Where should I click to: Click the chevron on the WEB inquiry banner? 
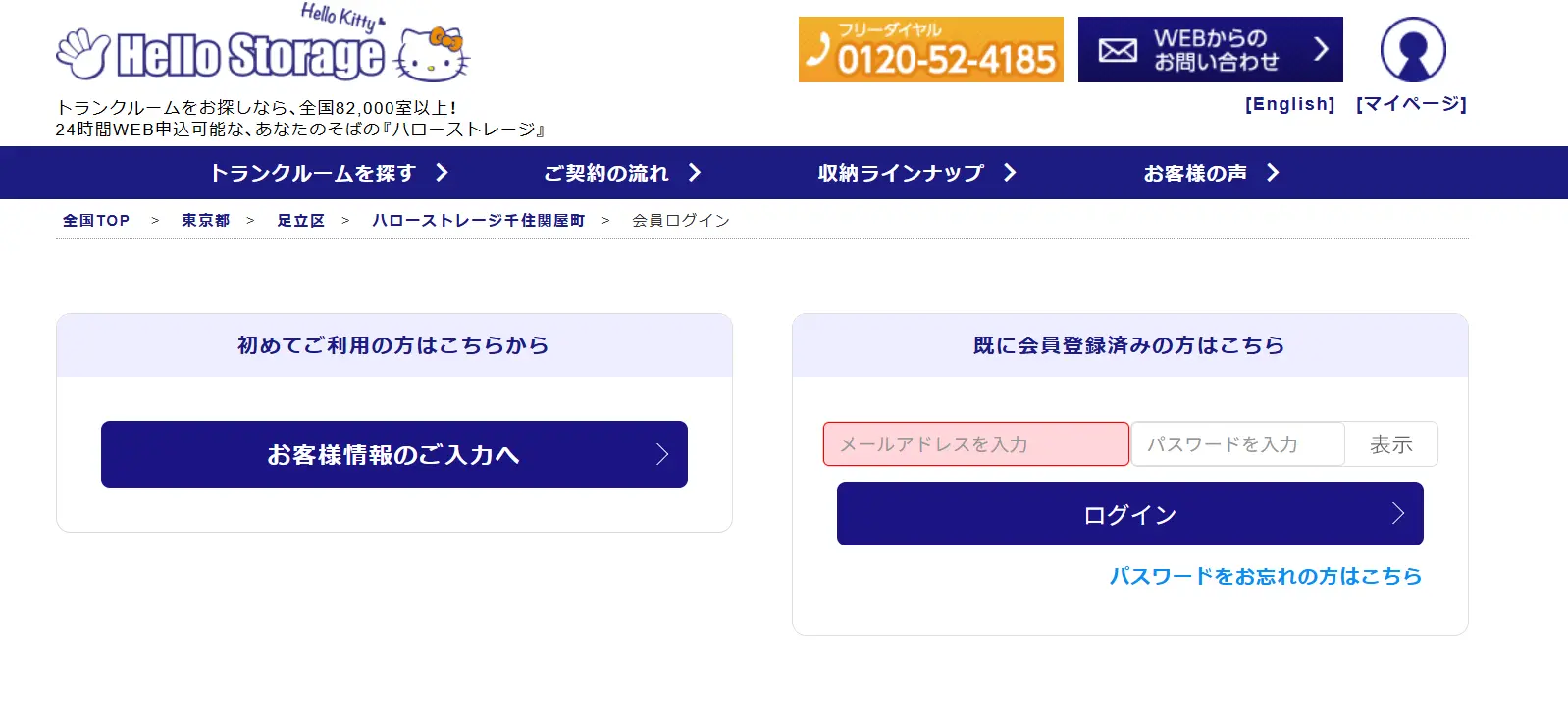(1321, 49)
